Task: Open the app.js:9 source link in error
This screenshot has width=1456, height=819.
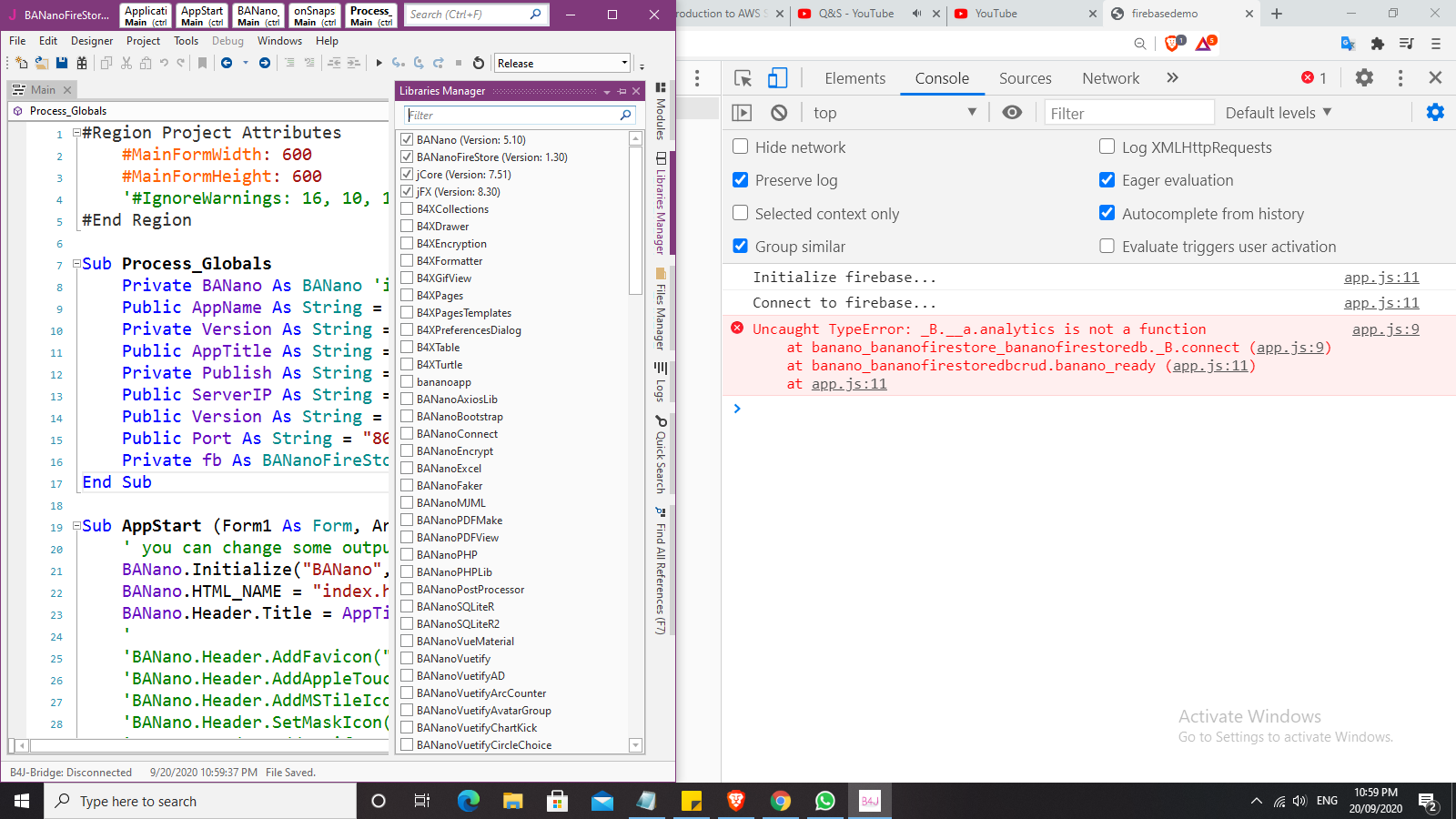Action: (x=1385, y=329)
